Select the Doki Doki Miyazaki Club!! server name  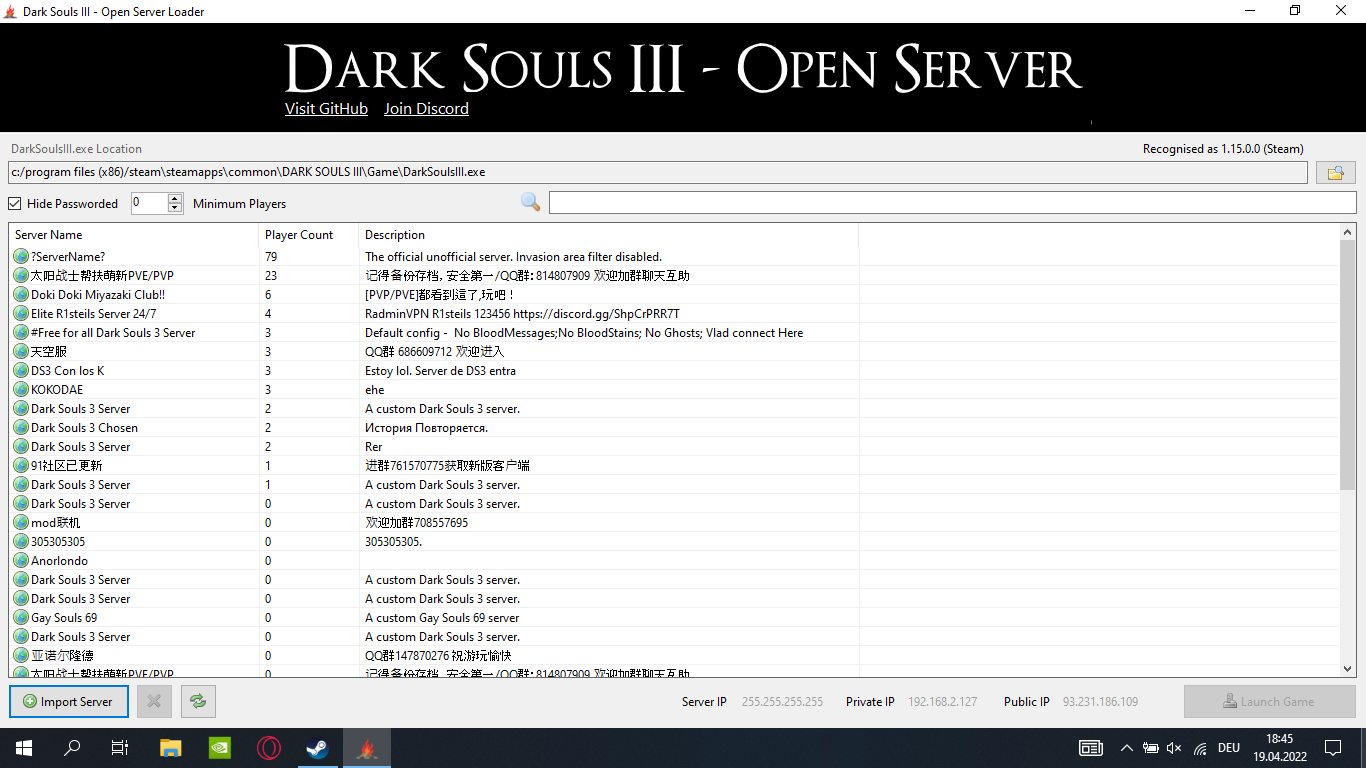tap(98, 295)
